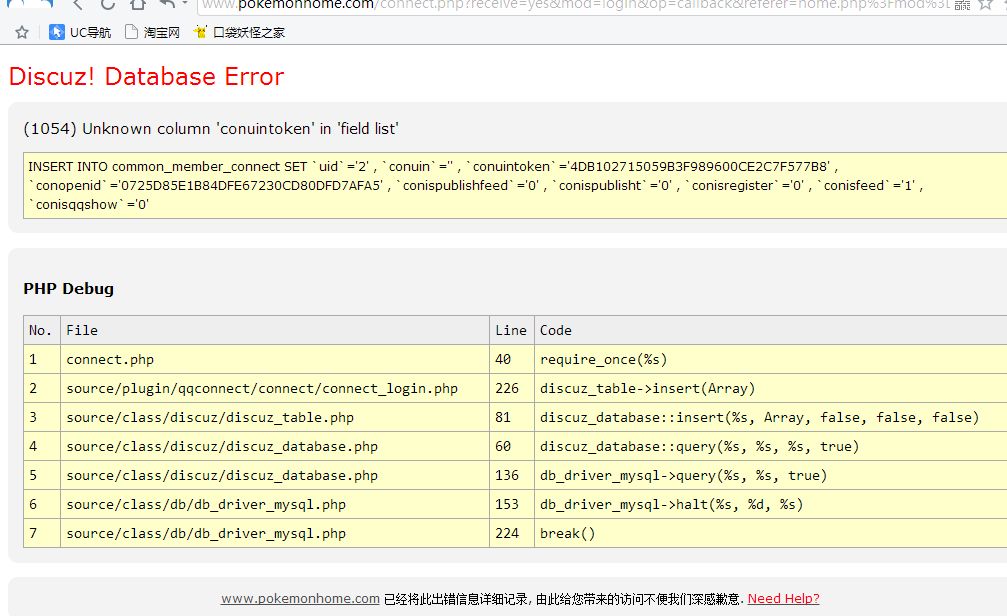
Task: Click line number 224 cell
Action: click(512, 532)
